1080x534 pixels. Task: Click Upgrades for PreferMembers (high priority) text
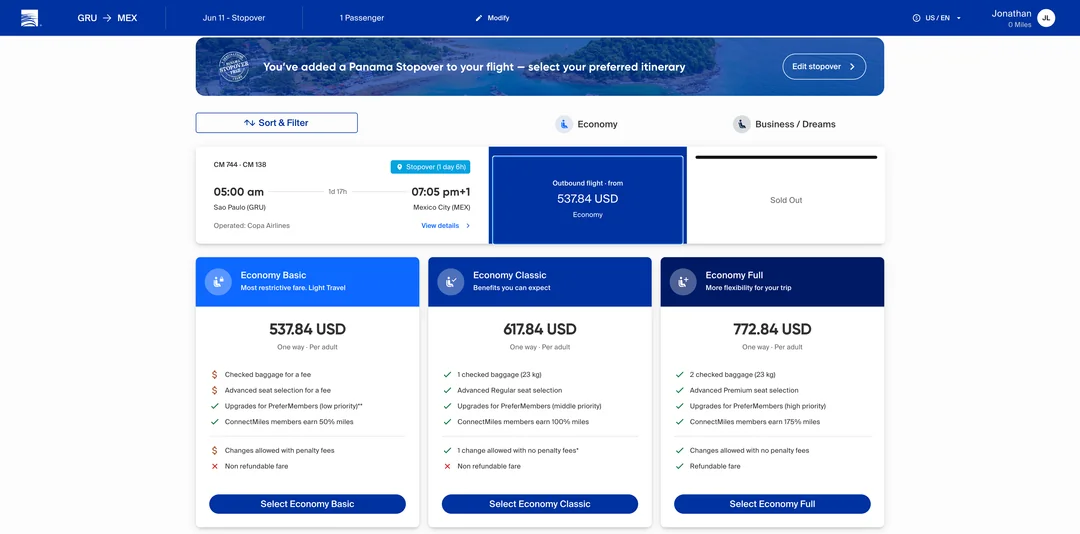pyautogui.click(x=758, y=406)
